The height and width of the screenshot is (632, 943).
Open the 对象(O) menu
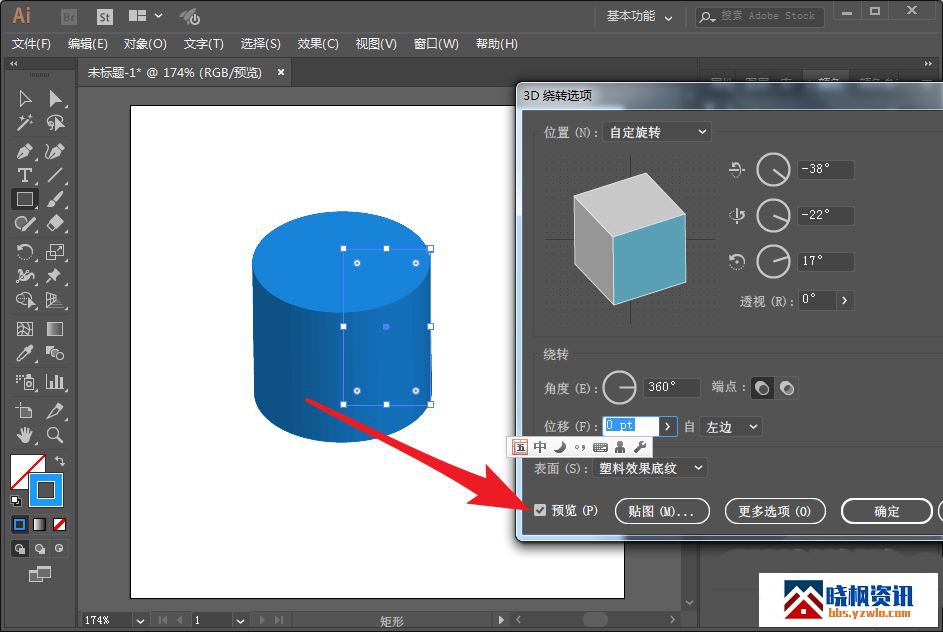(x=145, y=44)
